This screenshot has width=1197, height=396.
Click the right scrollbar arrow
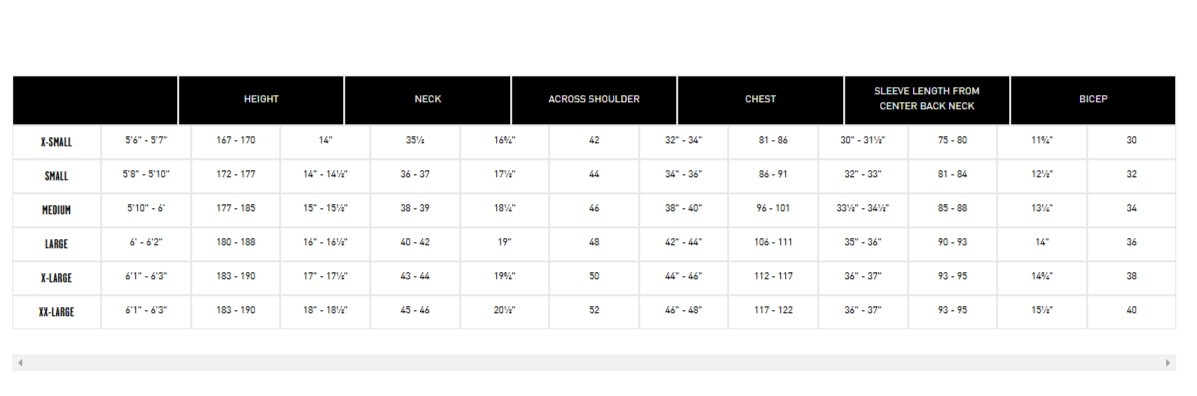[x=1169, y=363]
